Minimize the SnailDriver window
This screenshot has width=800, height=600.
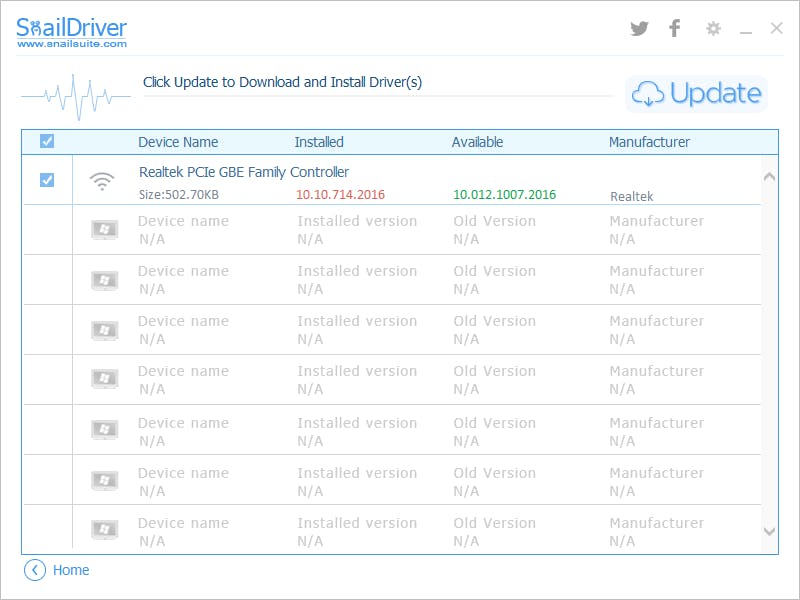coord(746,33)
